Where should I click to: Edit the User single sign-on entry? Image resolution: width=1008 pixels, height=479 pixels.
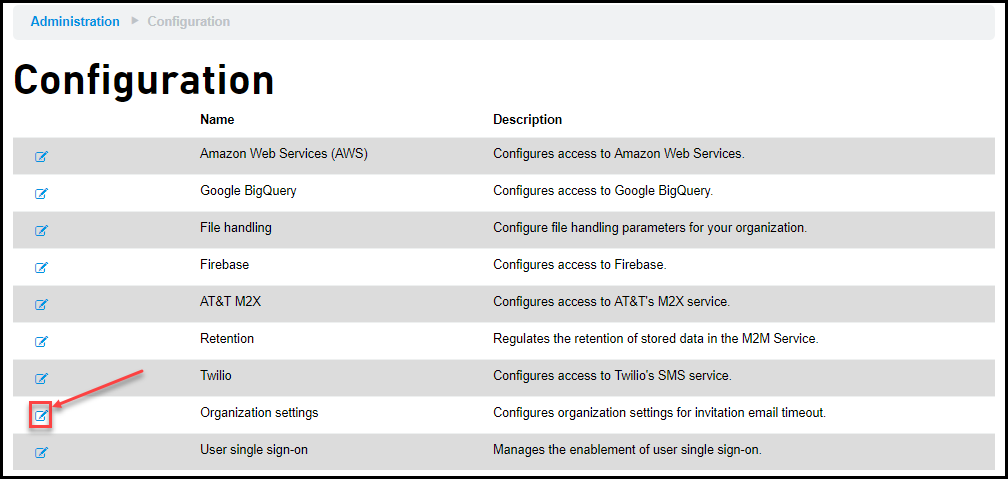point(41,453)
